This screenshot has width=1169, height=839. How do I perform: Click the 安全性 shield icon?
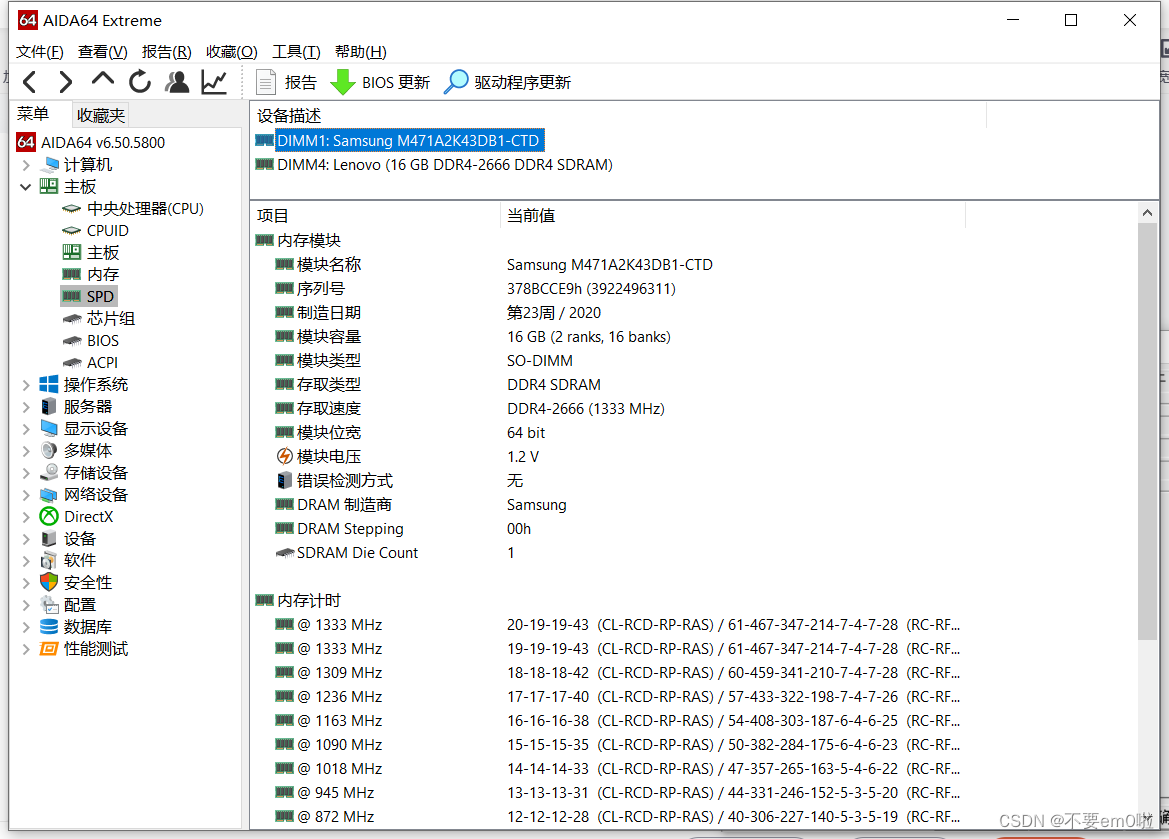point(49,582)
